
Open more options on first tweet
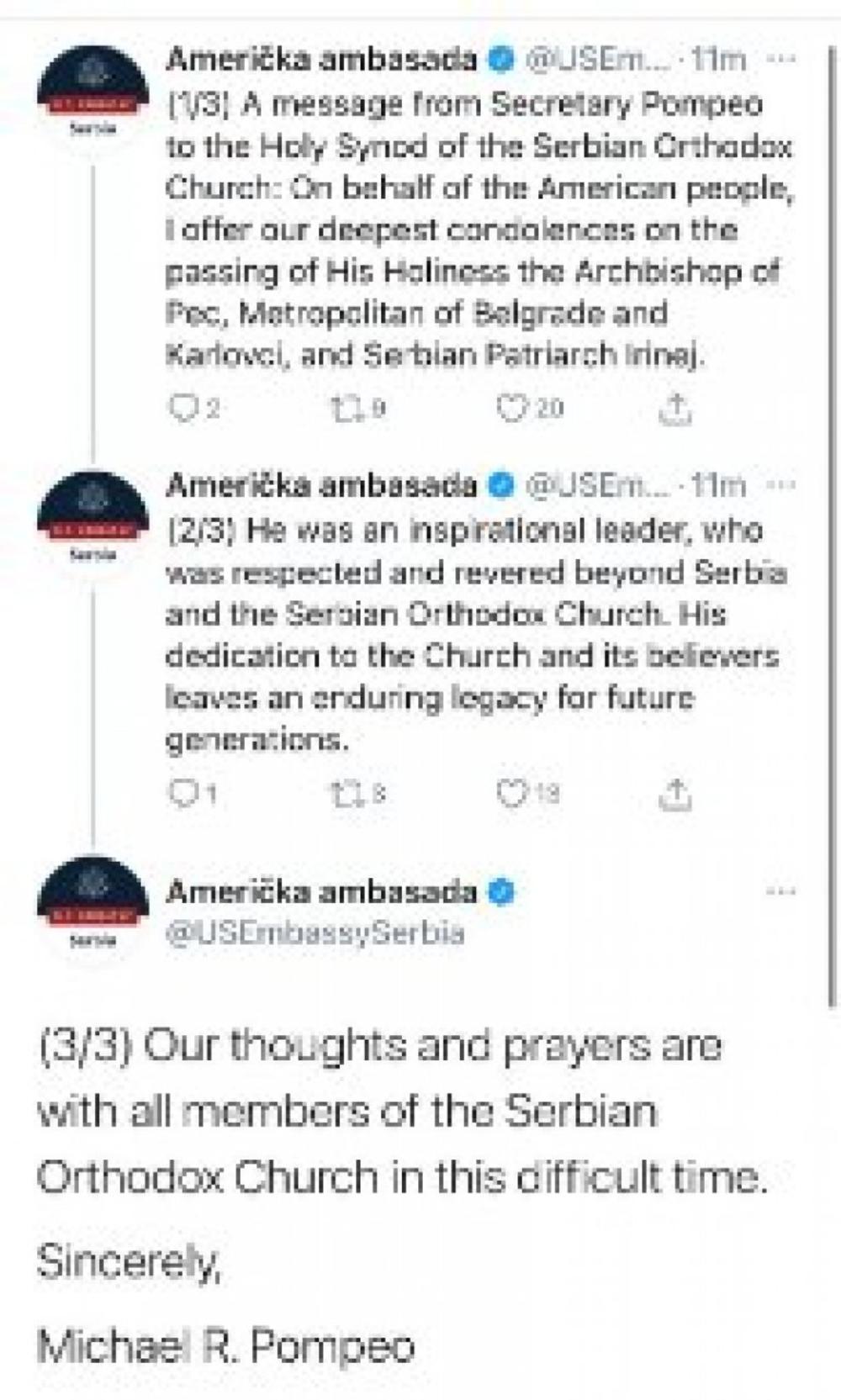[x=783, y=60]
